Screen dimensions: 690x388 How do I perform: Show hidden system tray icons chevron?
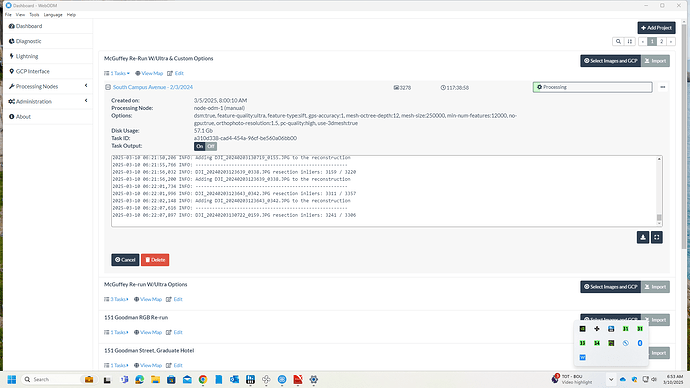pyautogui.click(x=611, y=379)
